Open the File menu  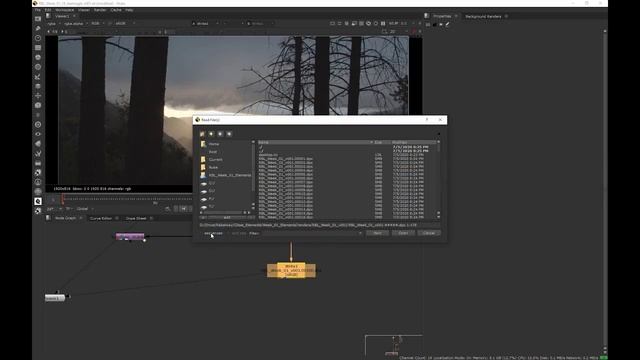(x=38, y=10)
